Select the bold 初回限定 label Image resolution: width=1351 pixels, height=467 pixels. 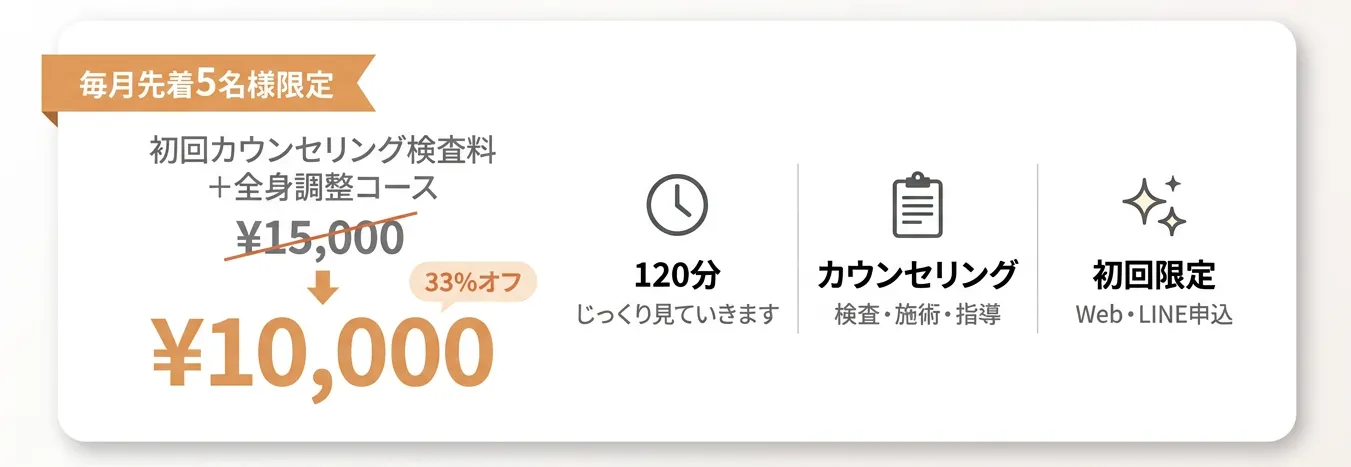1154,275
